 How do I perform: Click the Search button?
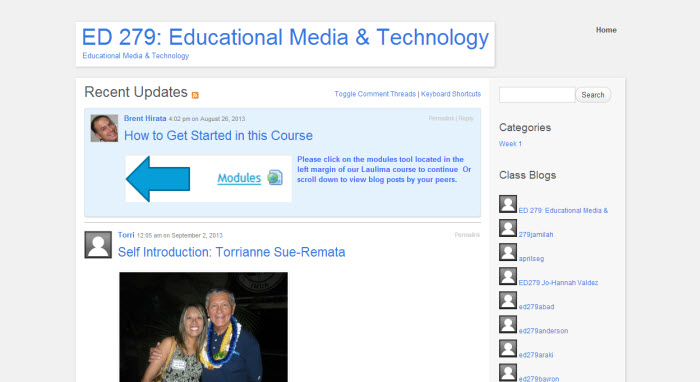coord(593,95)
